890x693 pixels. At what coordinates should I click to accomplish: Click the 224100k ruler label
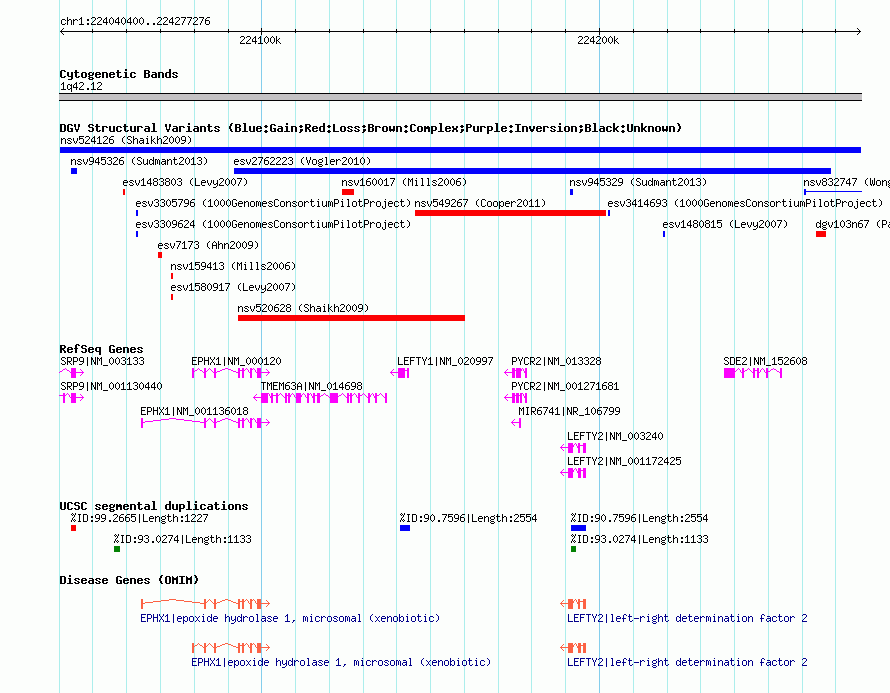tap(260, 40)
